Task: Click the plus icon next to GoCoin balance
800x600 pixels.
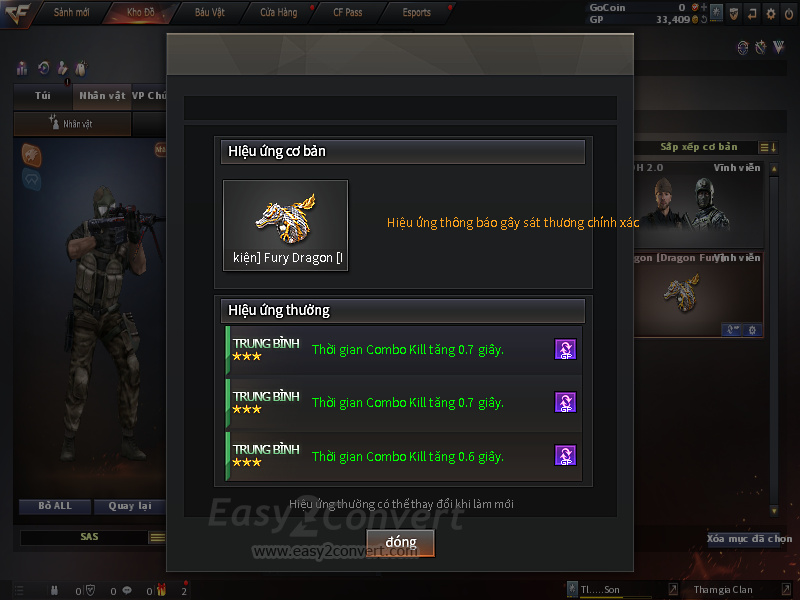Action: (704, 7)
